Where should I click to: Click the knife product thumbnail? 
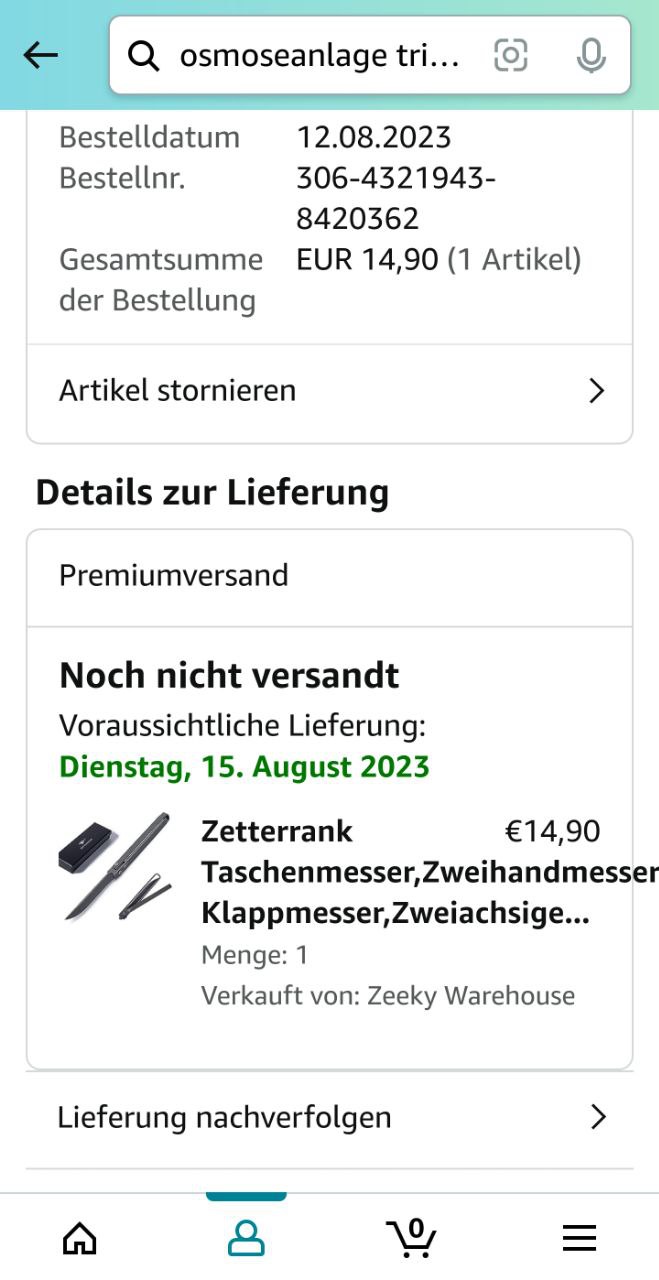[115, 866]
